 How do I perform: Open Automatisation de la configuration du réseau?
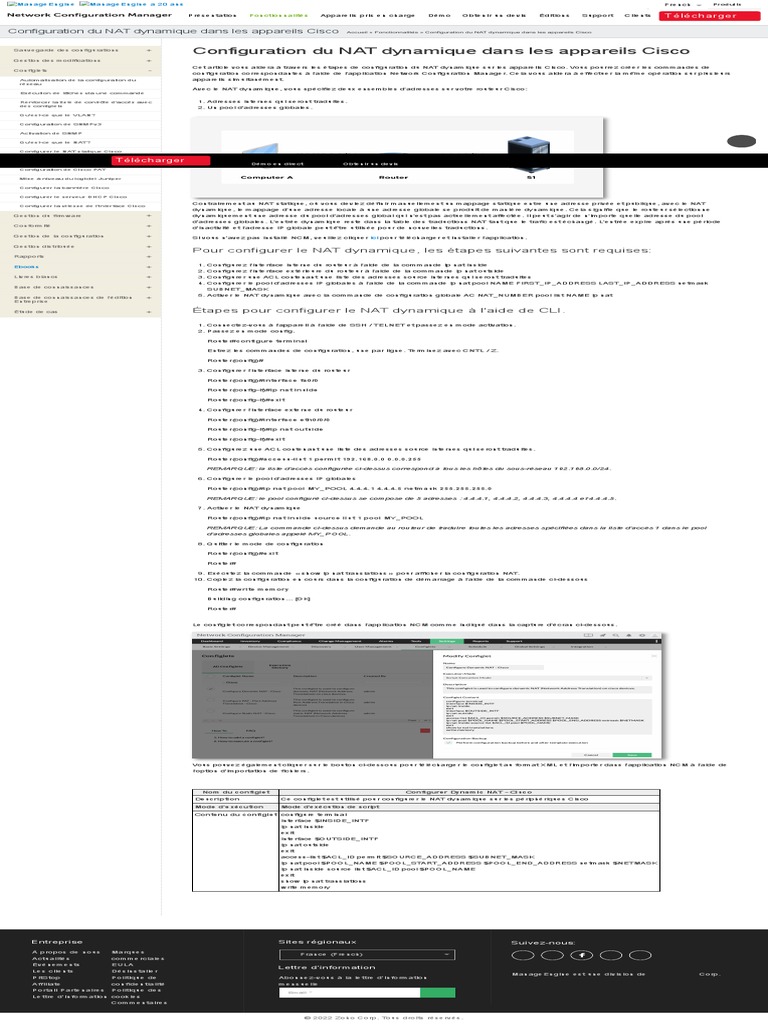pyautogui.click(x=78, y=82)
